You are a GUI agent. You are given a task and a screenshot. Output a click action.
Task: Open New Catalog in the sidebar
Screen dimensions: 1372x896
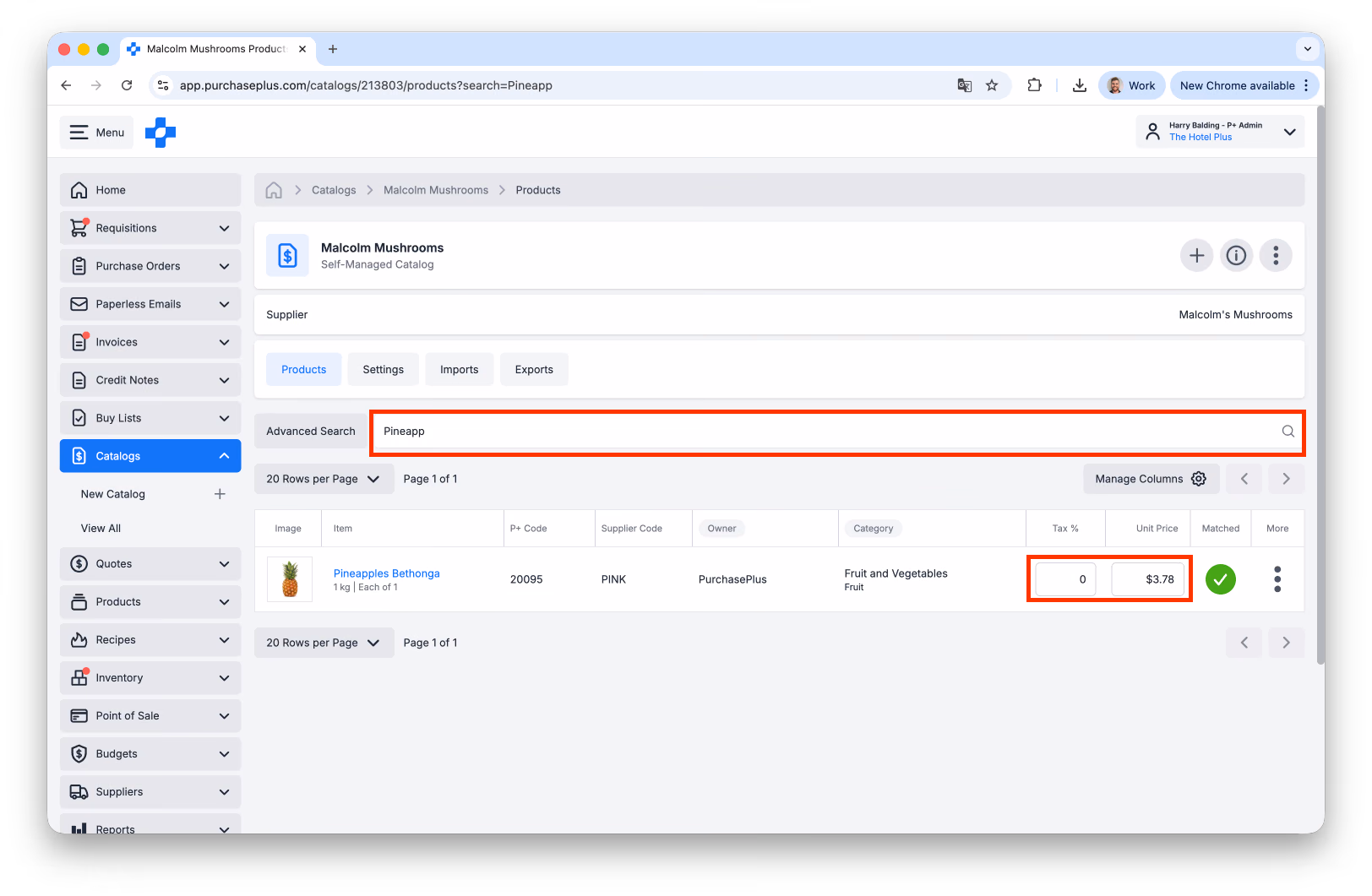[113, 494]
